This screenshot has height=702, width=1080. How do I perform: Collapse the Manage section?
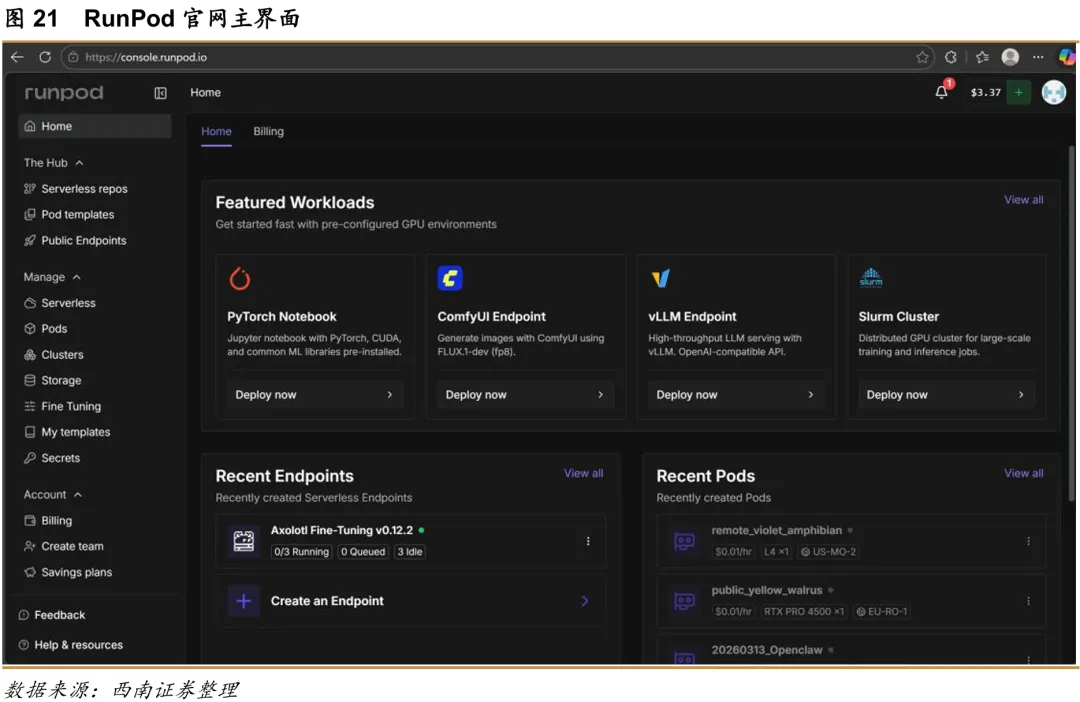pyautogui.click(x=52, y=277)
